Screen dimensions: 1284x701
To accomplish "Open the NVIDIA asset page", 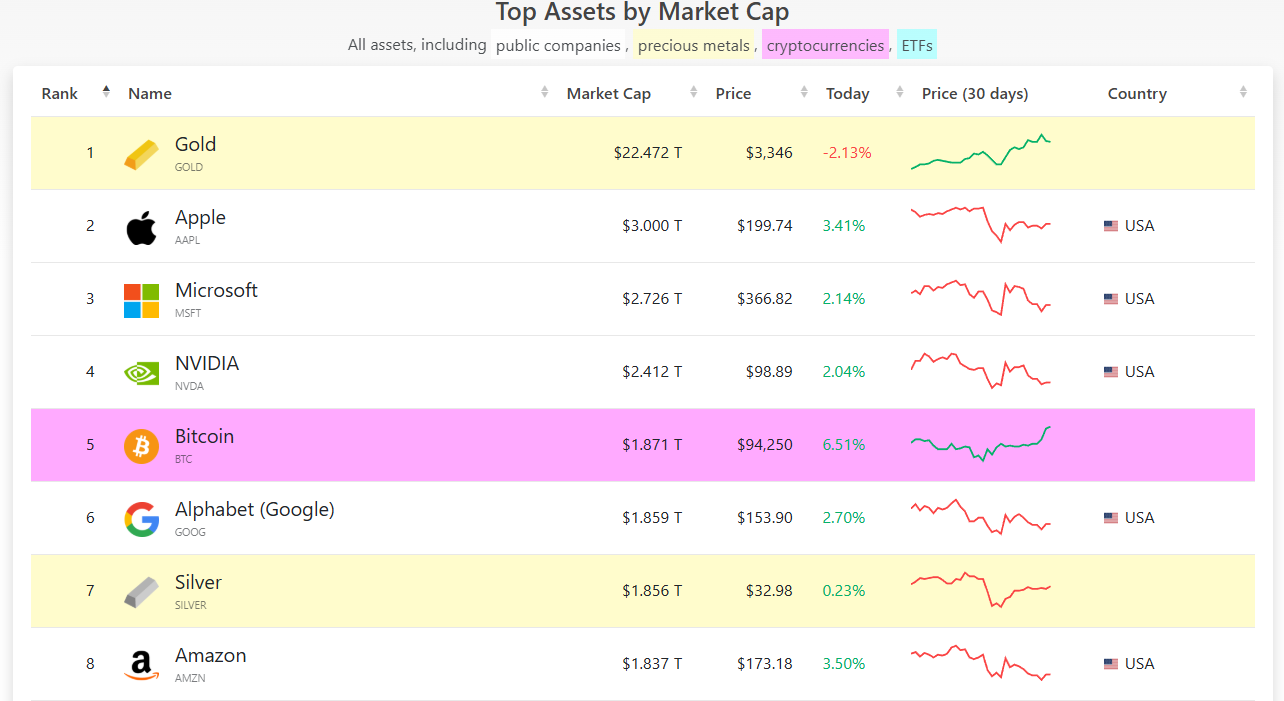I will [207, 364].
